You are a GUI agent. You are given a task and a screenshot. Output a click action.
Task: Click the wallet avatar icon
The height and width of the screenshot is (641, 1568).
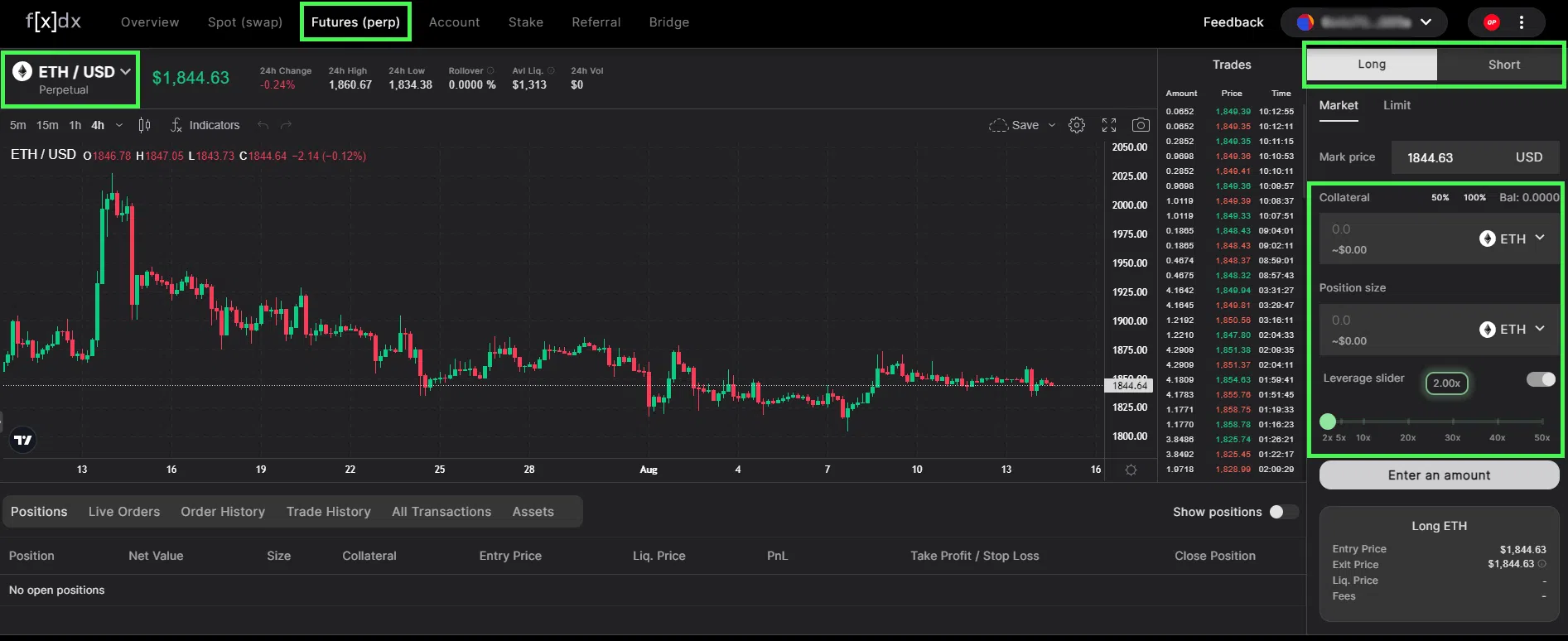(x=1305, y=22)
